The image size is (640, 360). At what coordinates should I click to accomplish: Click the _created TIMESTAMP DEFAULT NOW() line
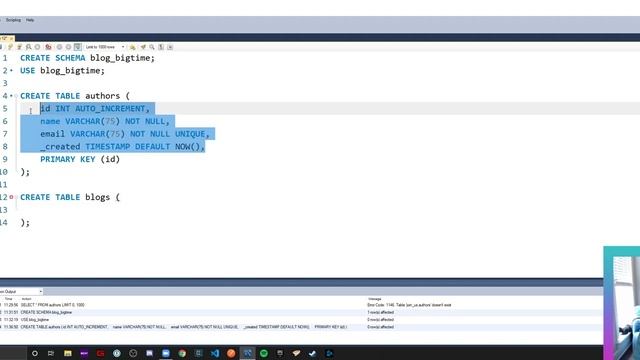122,147
